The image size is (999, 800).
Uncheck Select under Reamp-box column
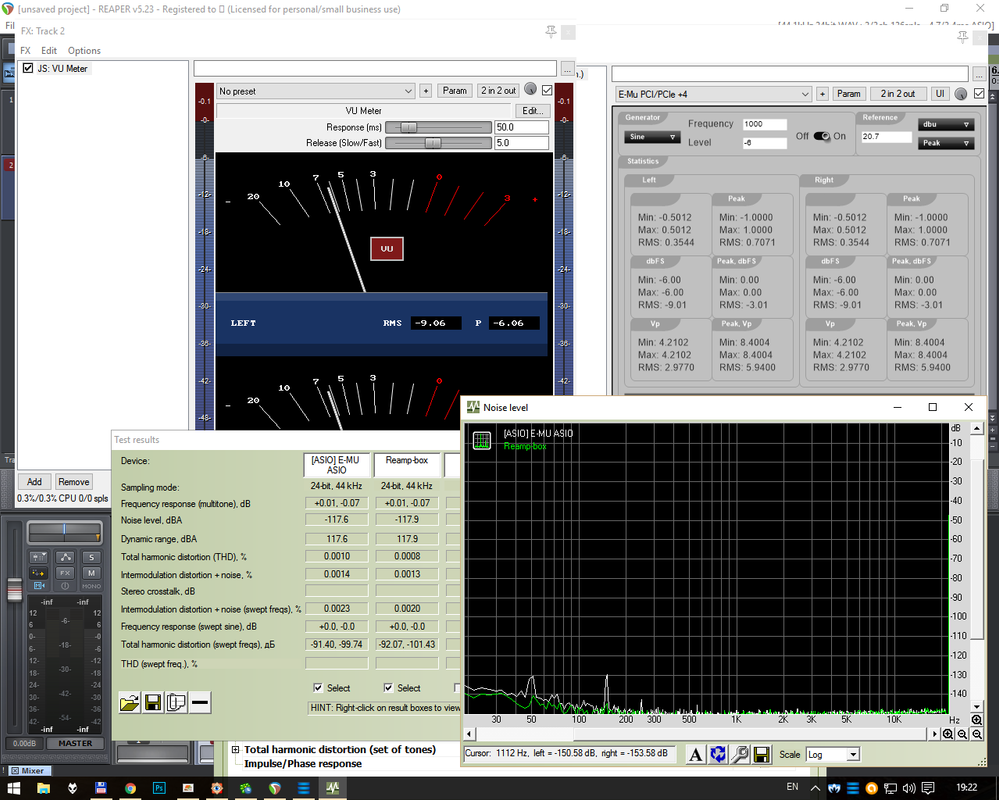point(388,688)
